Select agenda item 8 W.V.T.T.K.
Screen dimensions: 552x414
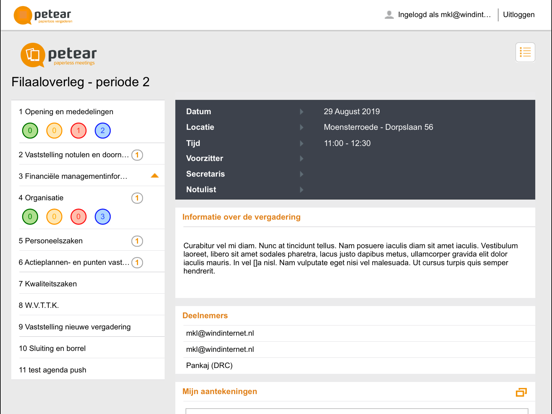point(39,306)
